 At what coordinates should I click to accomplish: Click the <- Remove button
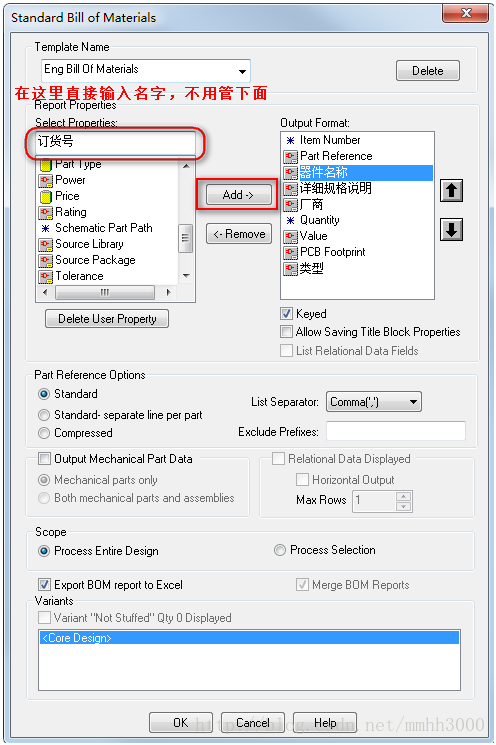click(x=238, y=234)
